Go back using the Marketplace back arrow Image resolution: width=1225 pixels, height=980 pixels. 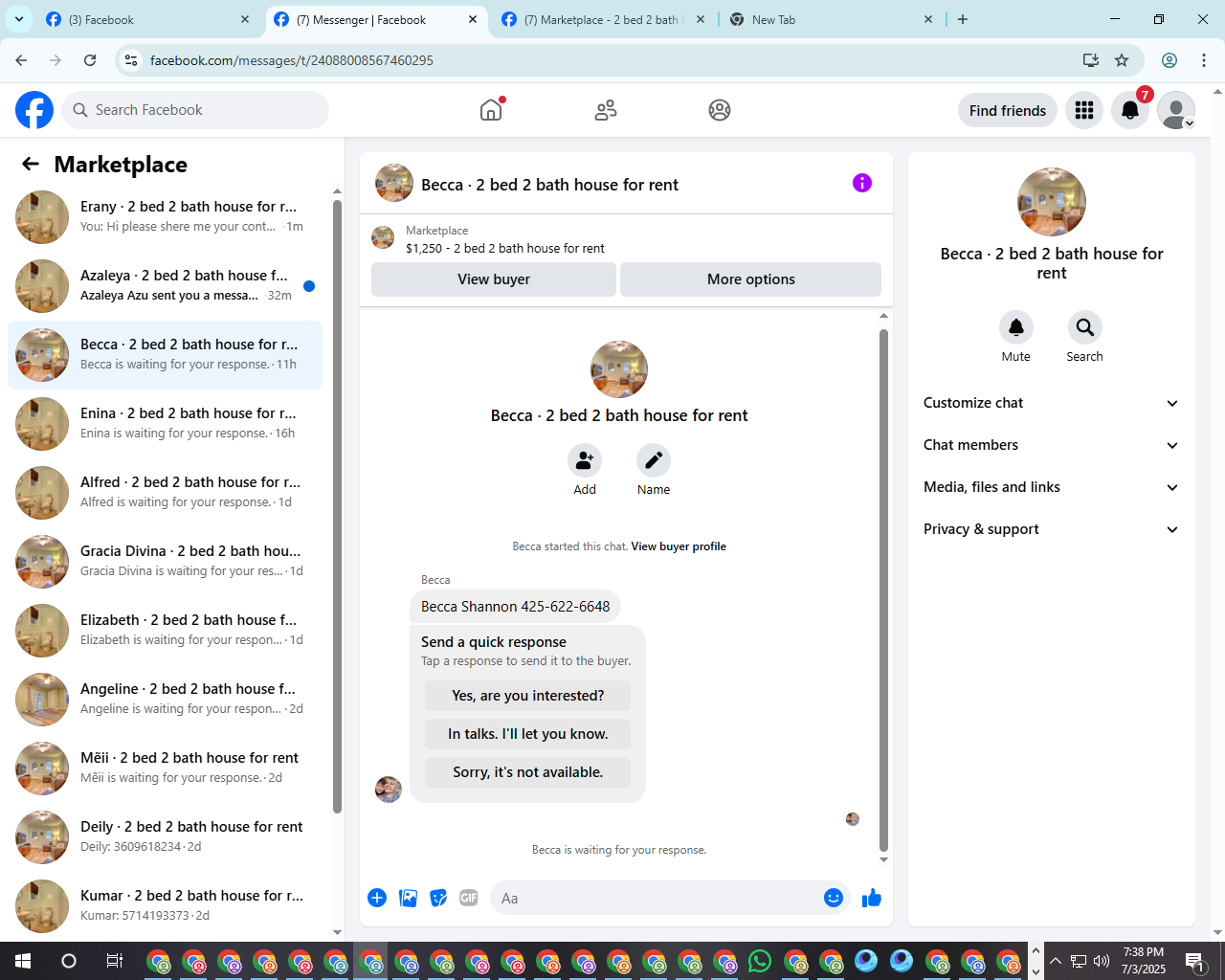point(31,164)
